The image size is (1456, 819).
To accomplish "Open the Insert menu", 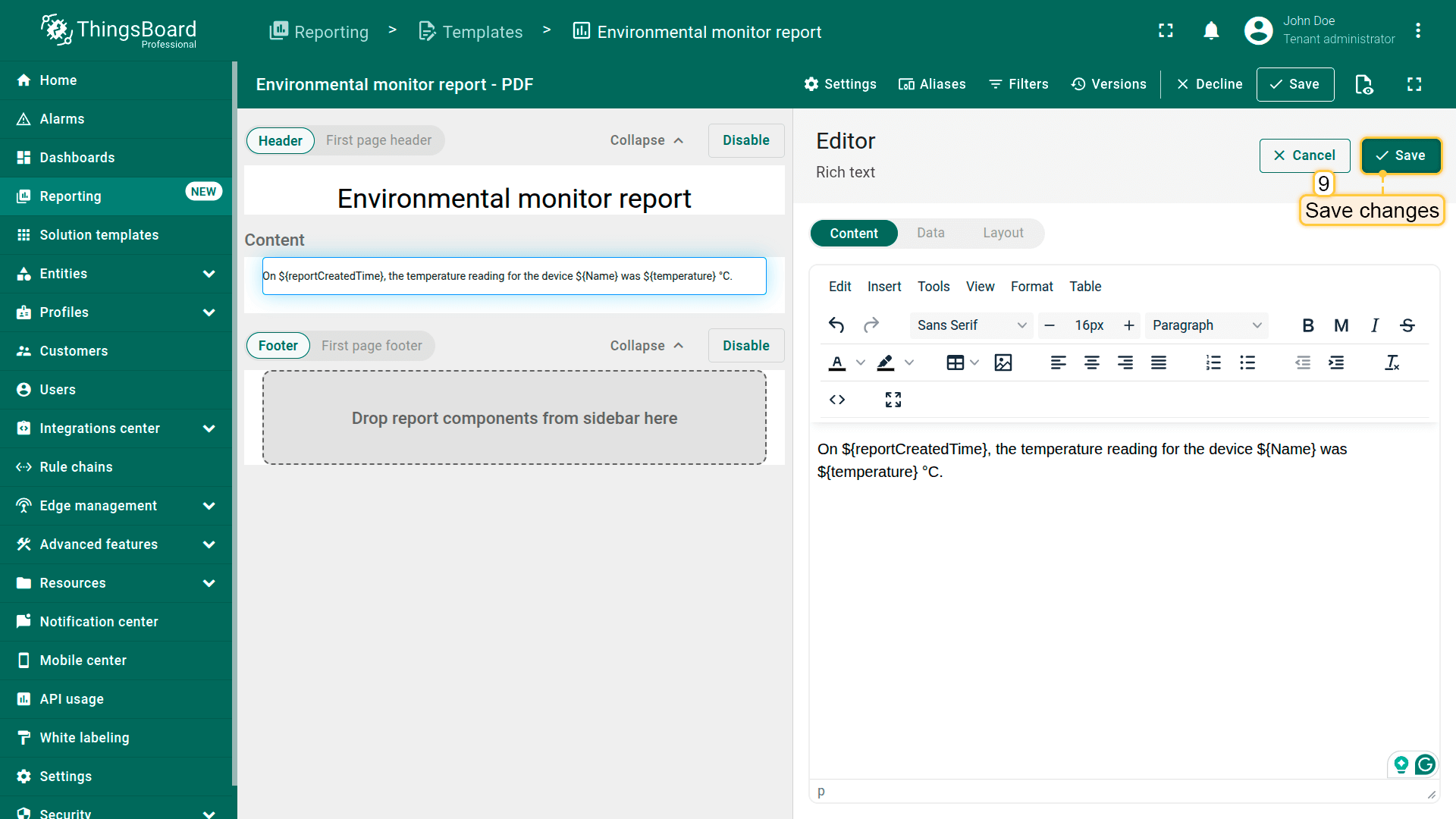I will pos(884,287).
